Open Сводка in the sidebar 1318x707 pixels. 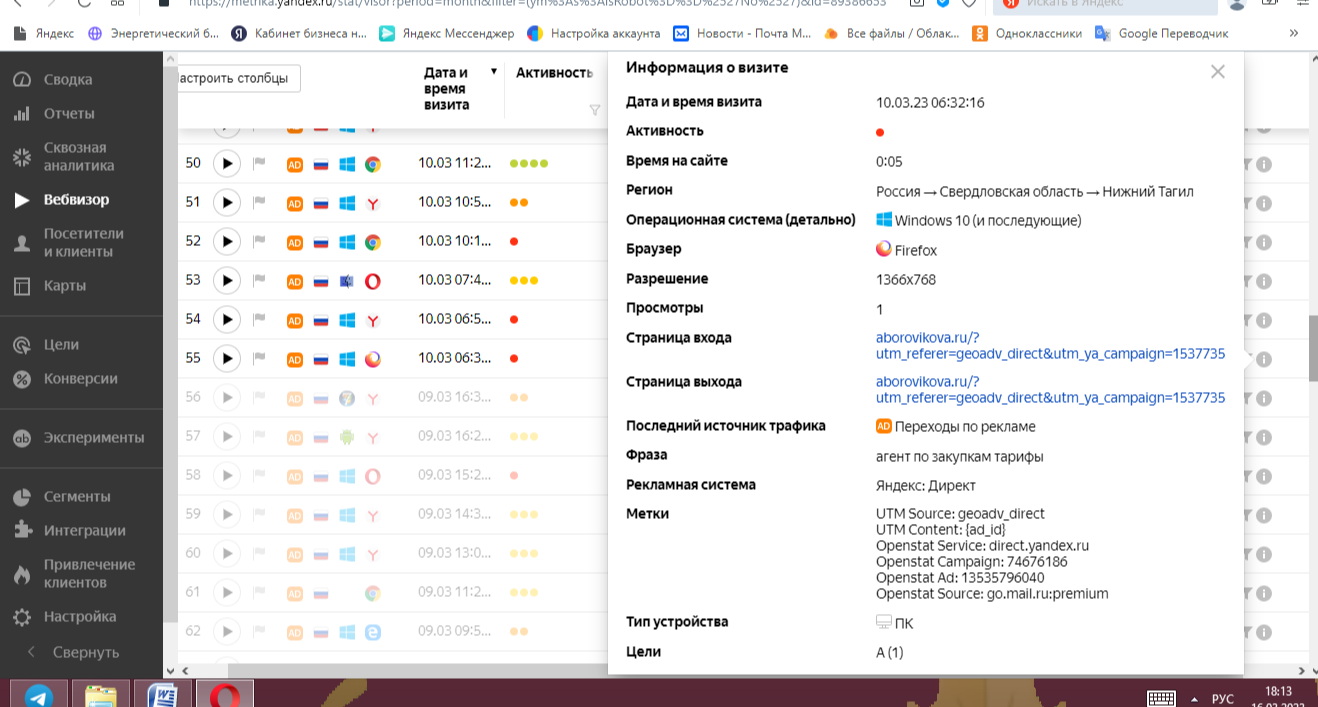(x=68, y=80)
